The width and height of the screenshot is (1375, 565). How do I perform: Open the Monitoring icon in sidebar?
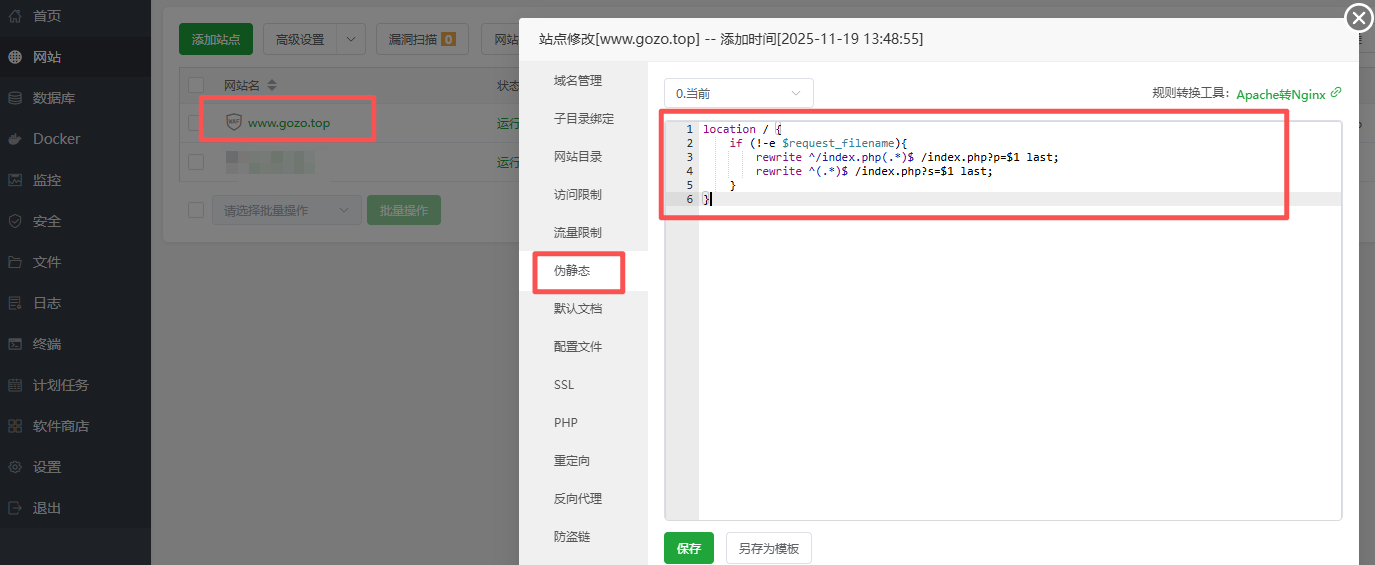tap(15, 180)
